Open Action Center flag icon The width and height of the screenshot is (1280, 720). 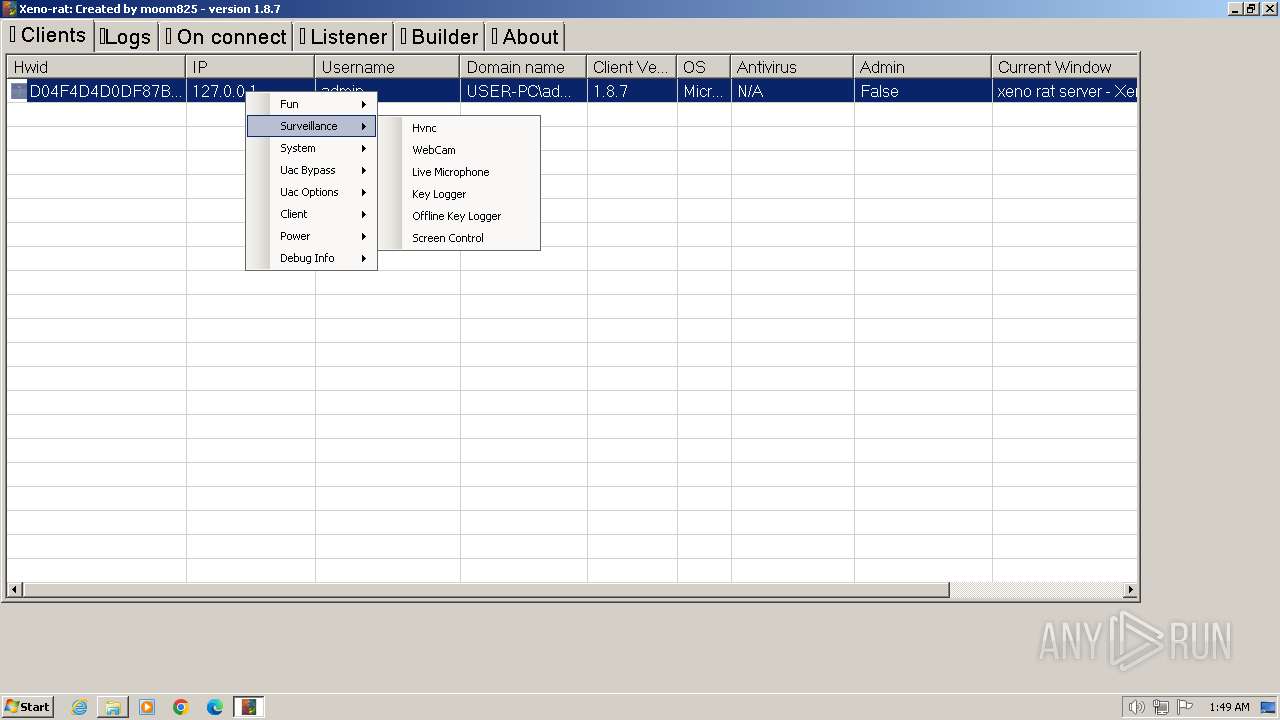(x=1185, y=707)
